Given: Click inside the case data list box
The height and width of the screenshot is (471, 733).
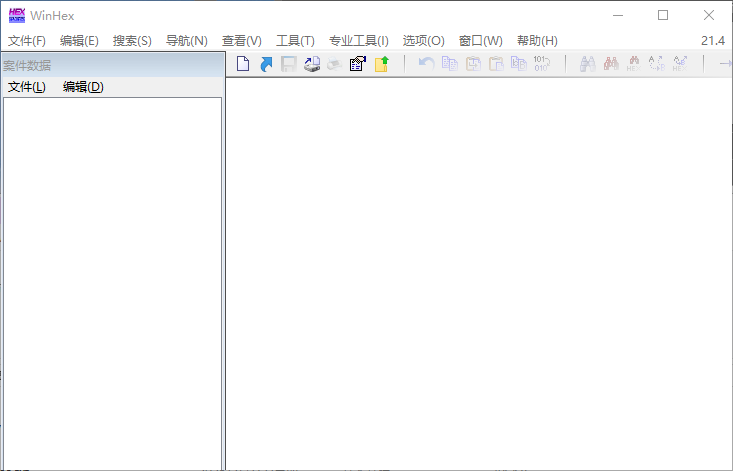Looking at the screenshot, I should [113, 283].
